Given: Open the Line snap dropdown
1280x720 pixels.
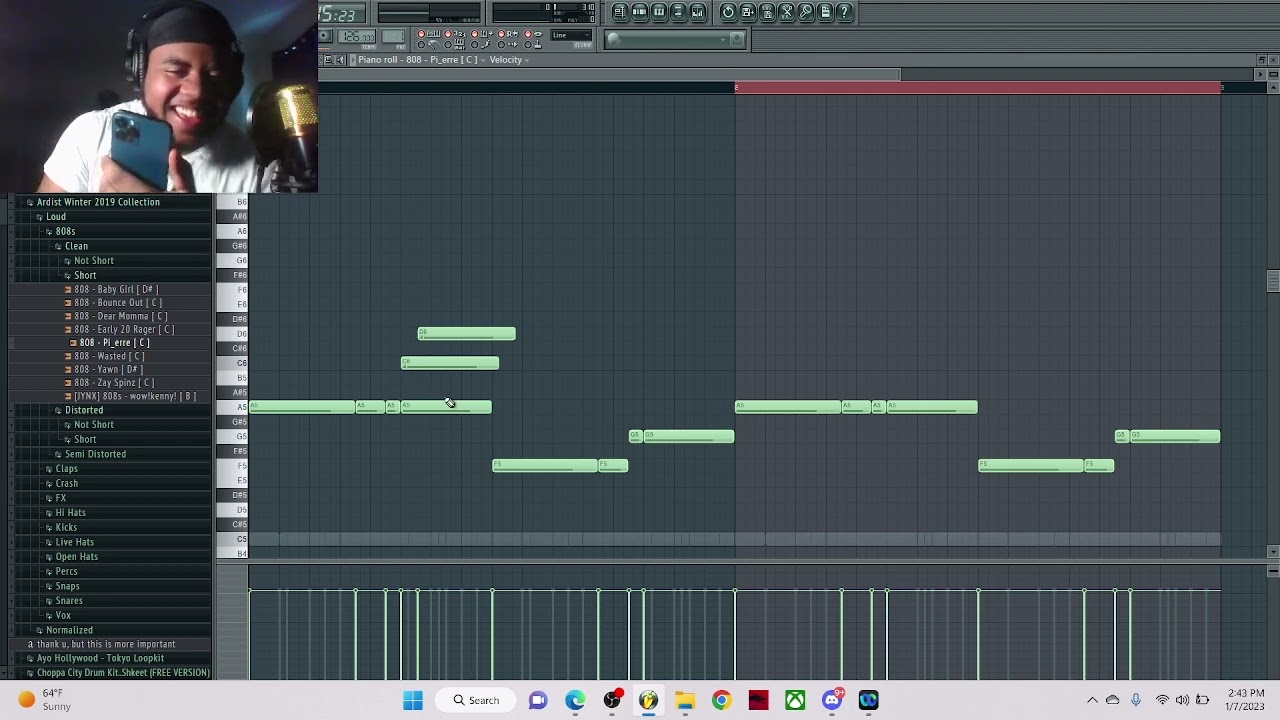Looking at the screenshot, I should click(572, 37).
